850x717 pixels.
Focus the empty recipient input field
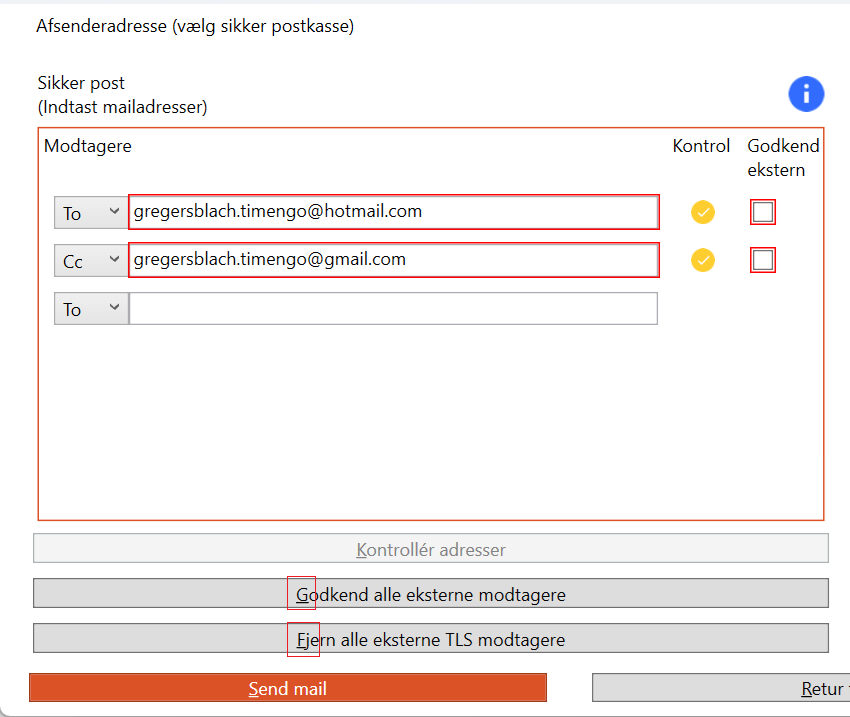393,309
